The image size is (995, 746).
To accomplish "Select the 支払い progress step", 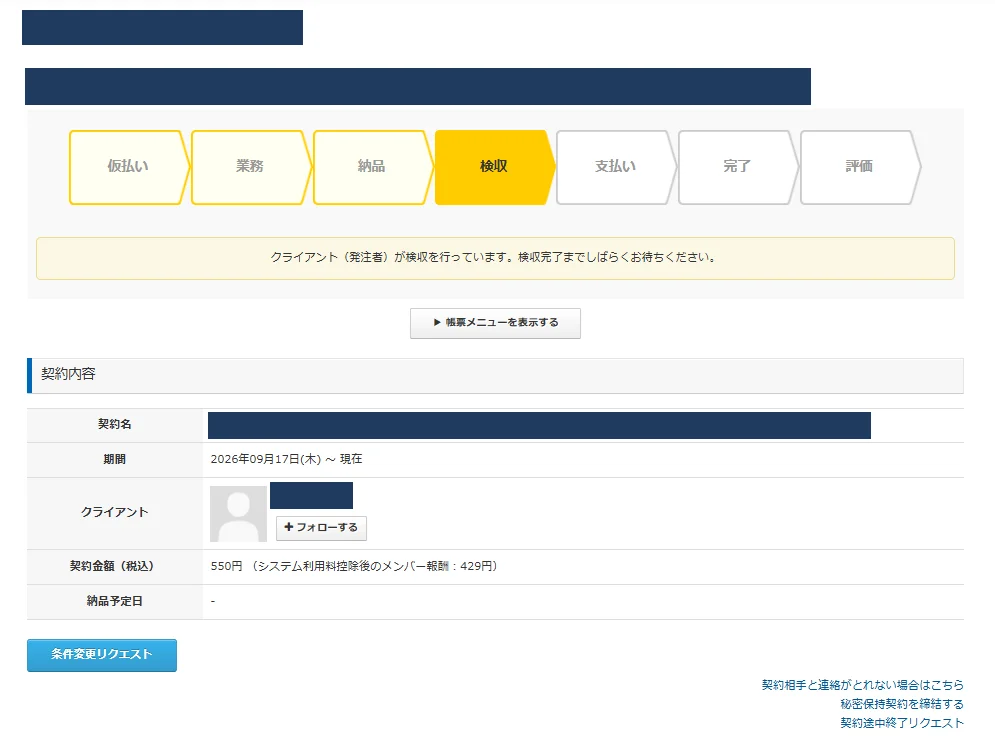I will [616, 167].
